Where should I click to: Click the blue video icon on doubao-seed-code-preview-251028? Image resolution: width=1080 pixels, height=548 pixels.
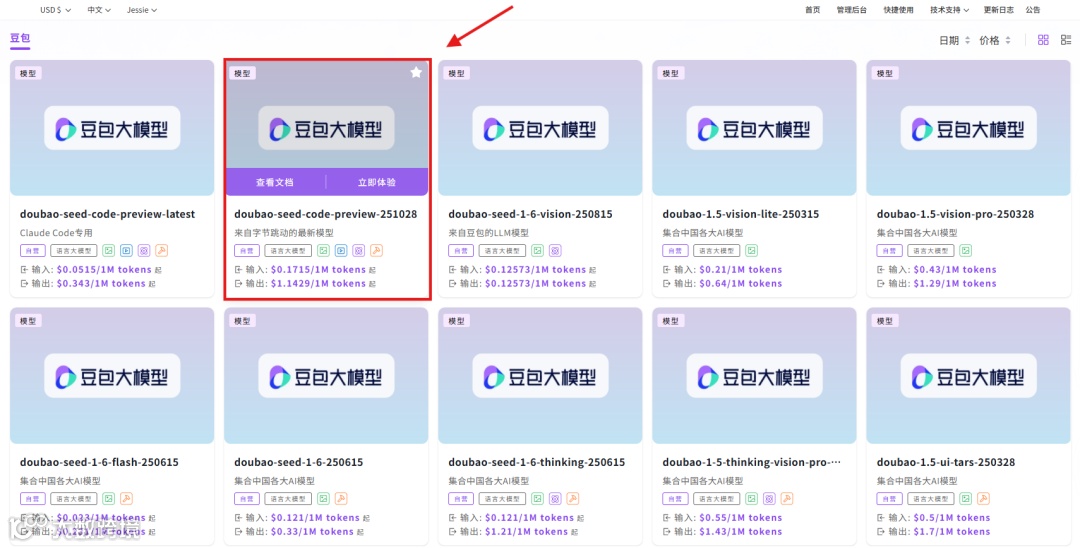click(x=341, y=251)
